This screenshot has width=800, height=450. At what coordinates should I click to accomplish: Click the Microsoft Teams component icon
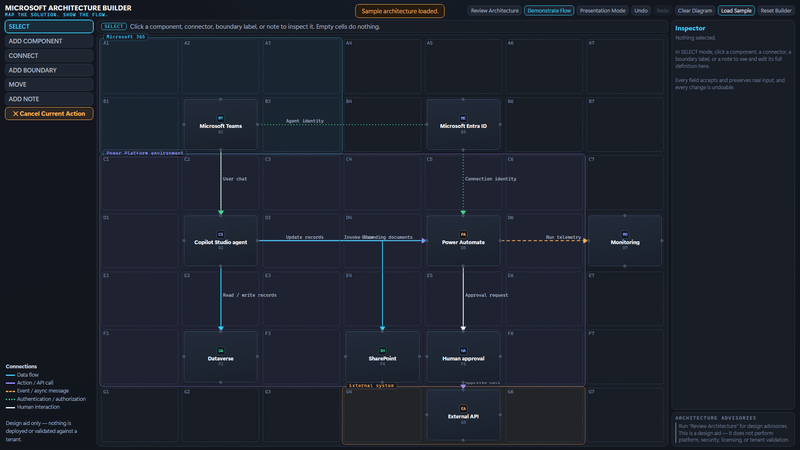[220, 118]
